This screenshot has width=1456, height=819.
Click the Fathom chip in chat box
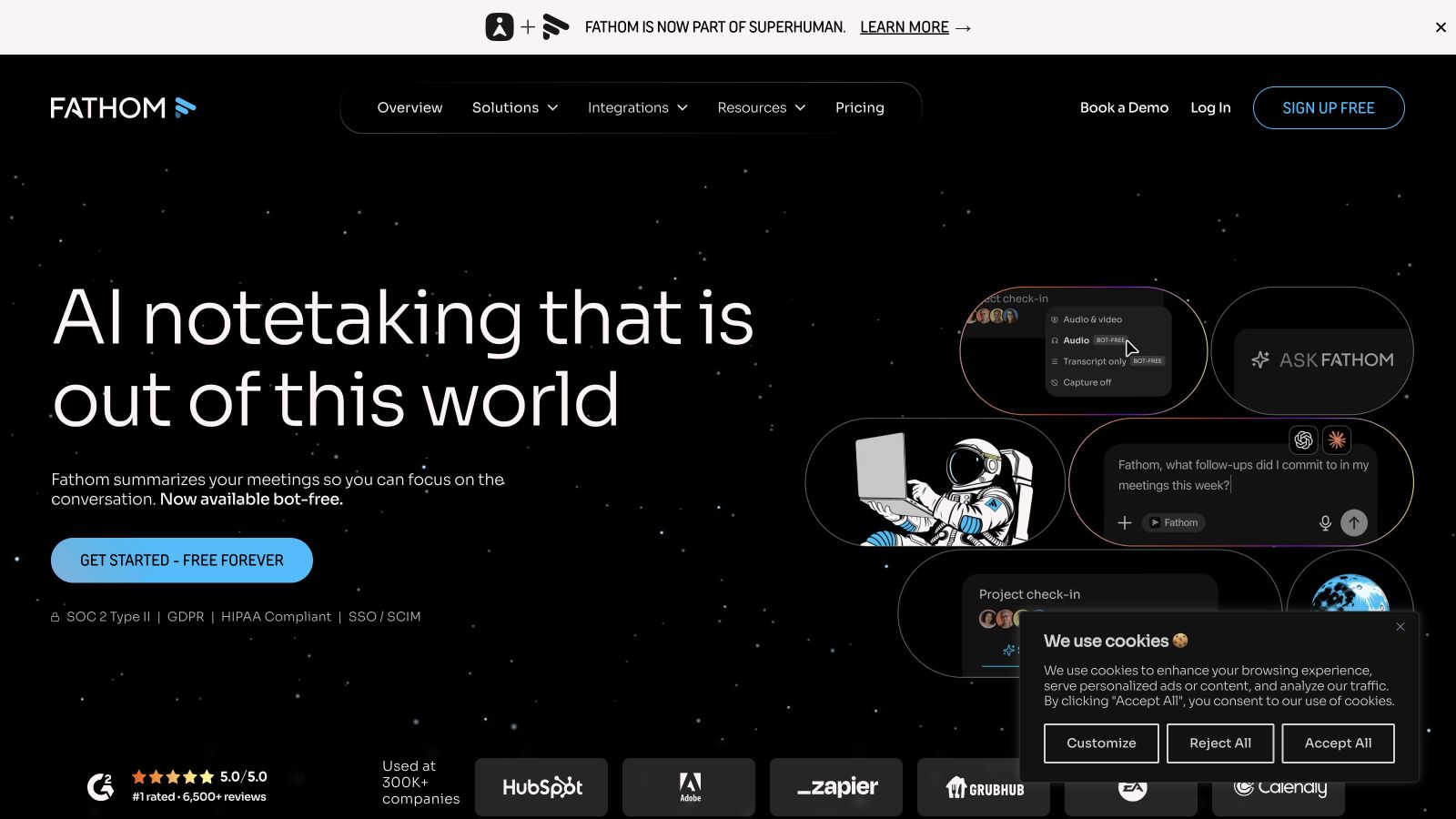1174,522
